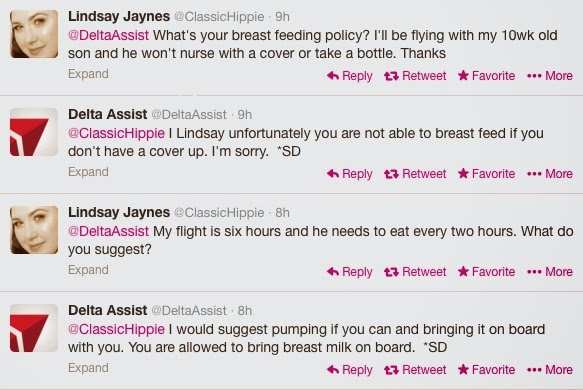Viewport: 583px width, 390px height.
Task: Expand Lindsay's first tweet about breast feeding policy
Action: click(x=88, y=74)
